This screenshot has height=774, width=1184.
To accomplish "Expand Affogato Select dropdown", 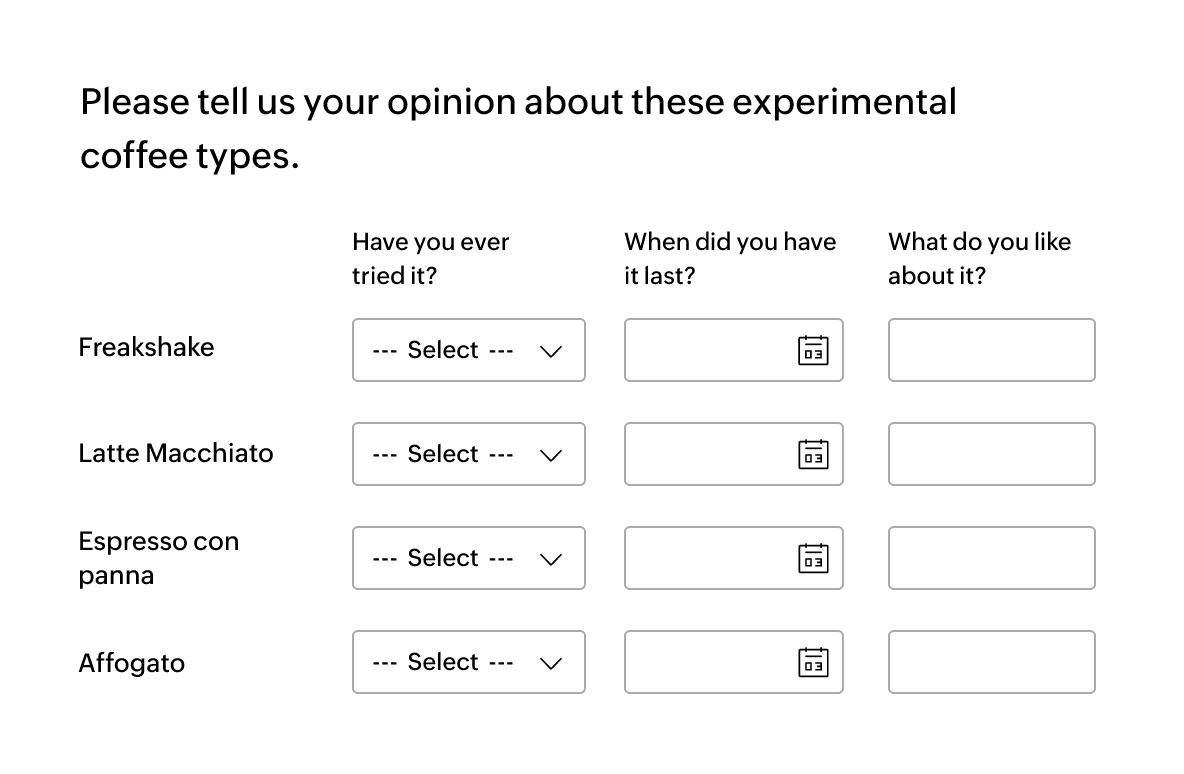I will (469, 662).
